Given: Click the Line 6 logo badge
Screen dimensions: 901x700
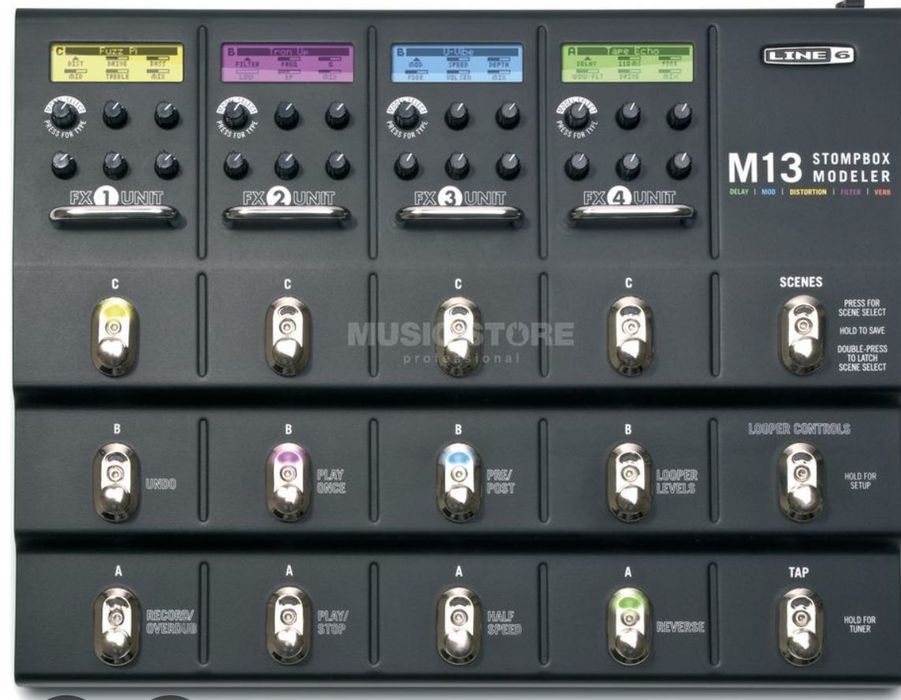Looking at the screenshot, I should (808, 55).
